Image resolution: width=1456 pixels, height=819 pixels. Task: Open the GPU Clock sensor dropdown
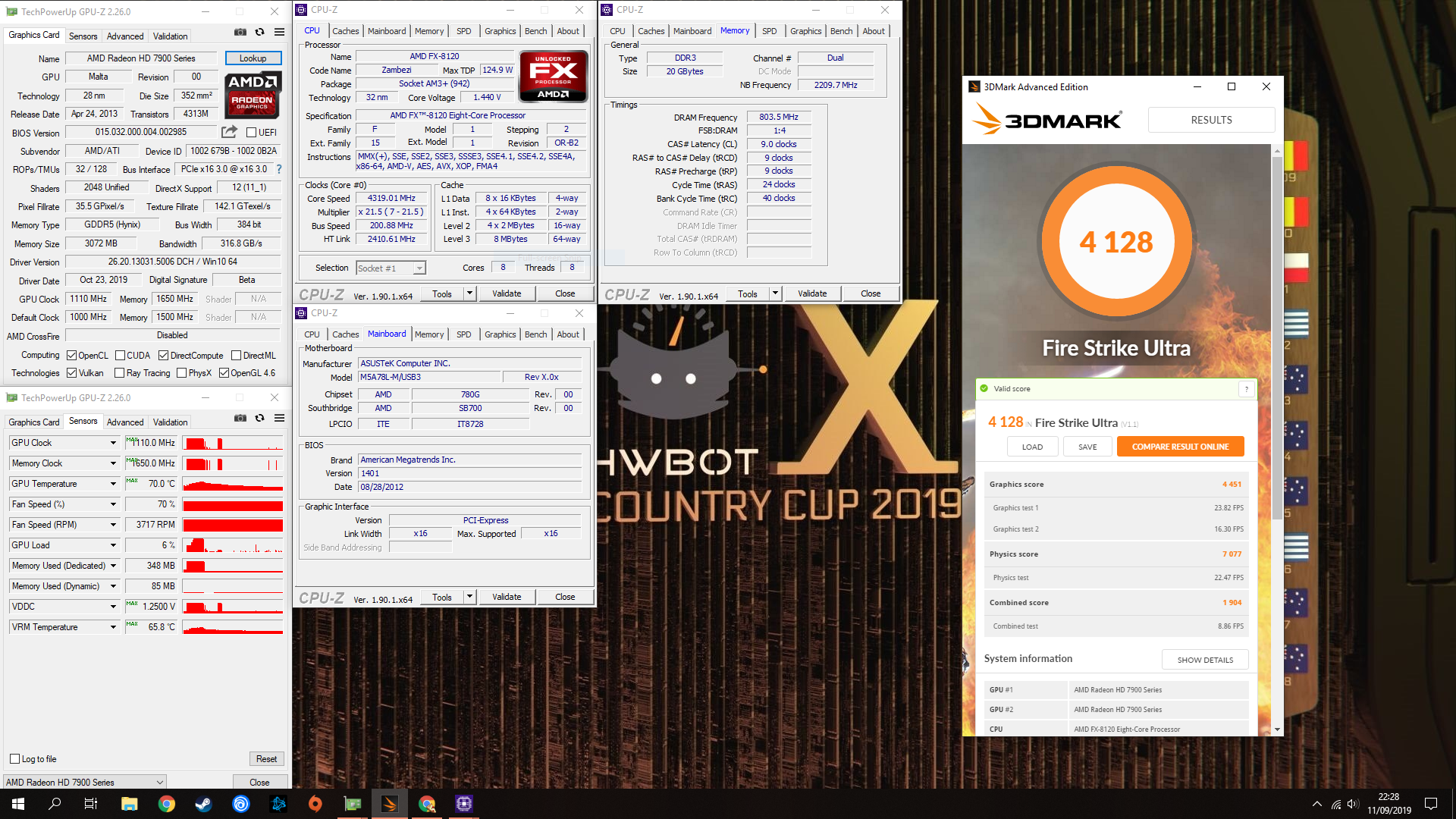113,443
